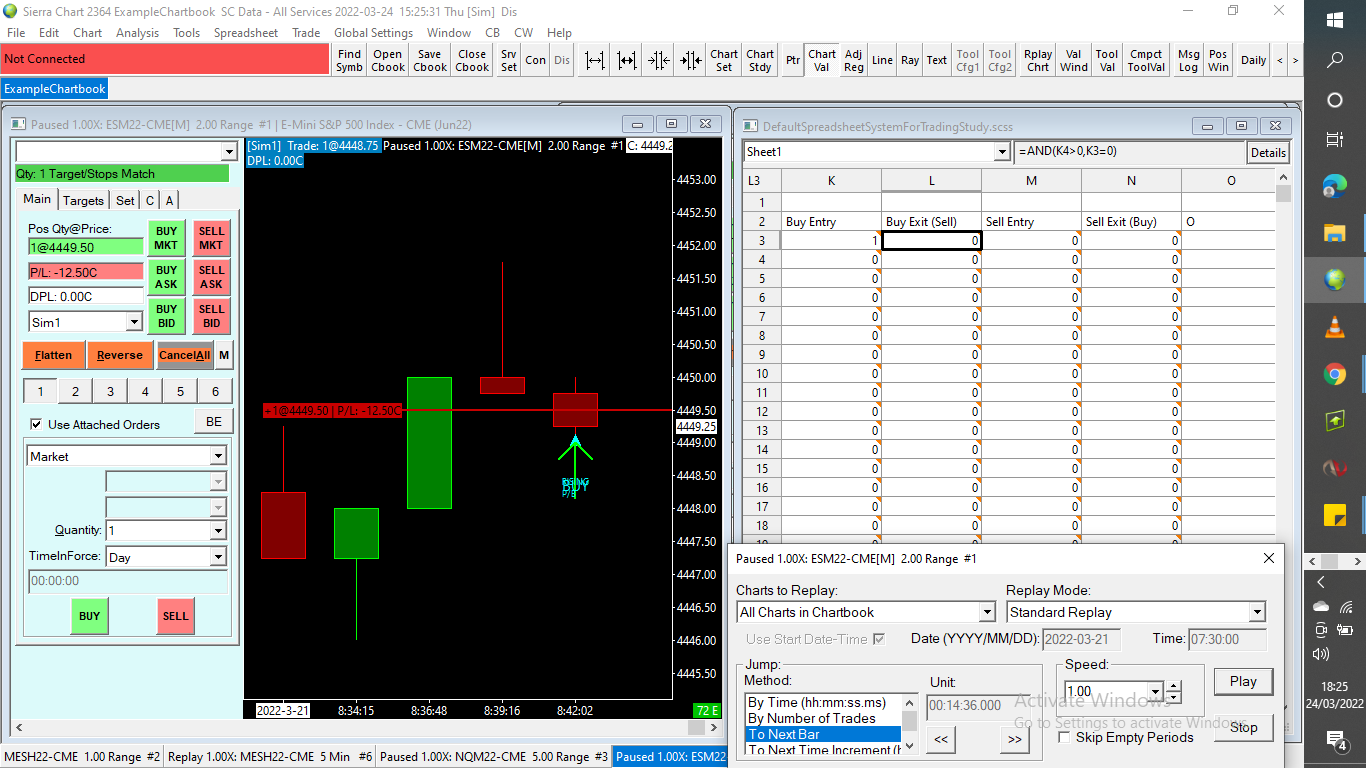
Task: Click the Details button beside formula bar
Action: [1268, 153]
